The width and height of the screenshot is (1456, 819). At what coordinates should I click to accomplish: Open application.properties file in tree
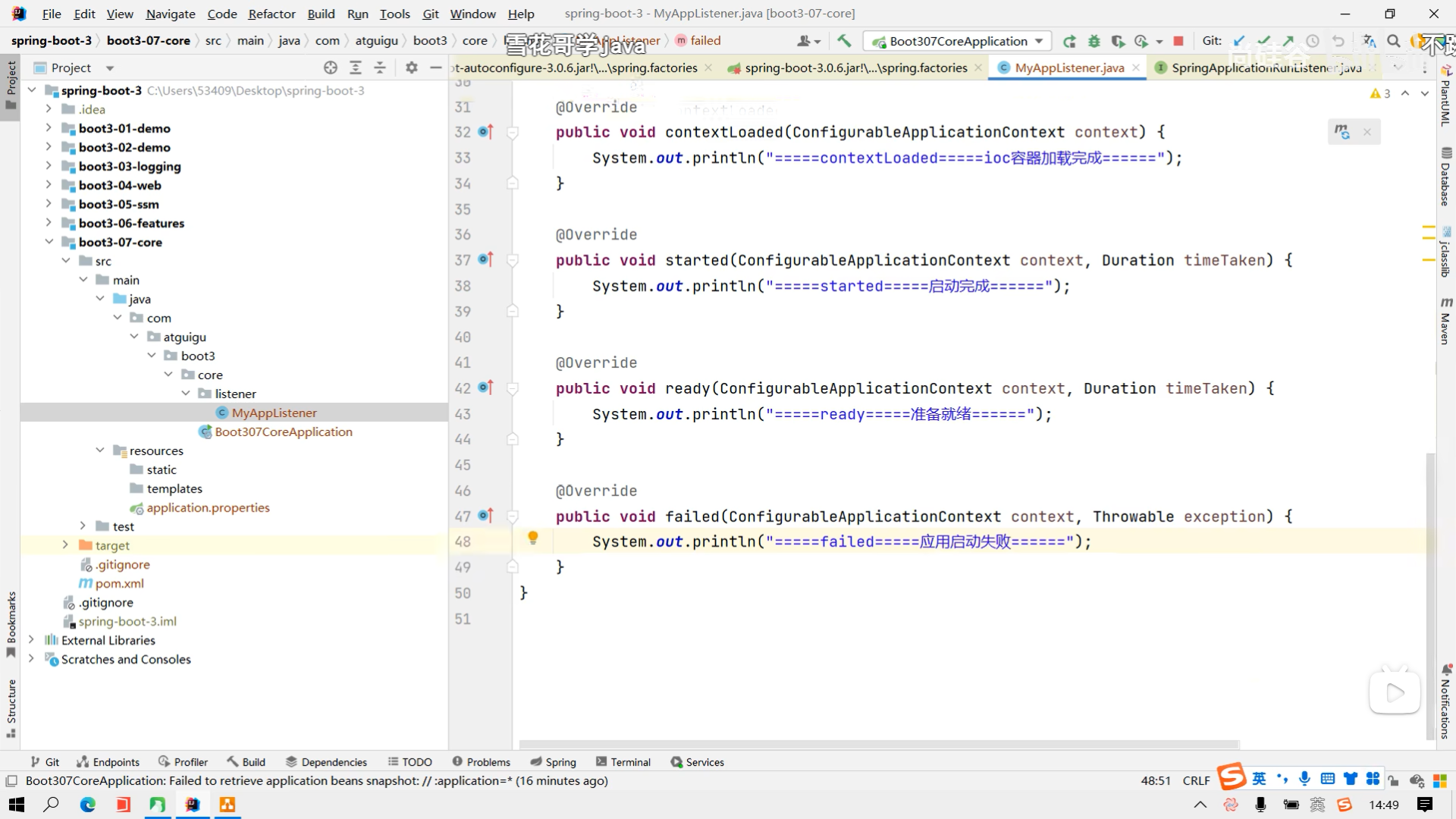pyautogui.click(x=208, y=507)
